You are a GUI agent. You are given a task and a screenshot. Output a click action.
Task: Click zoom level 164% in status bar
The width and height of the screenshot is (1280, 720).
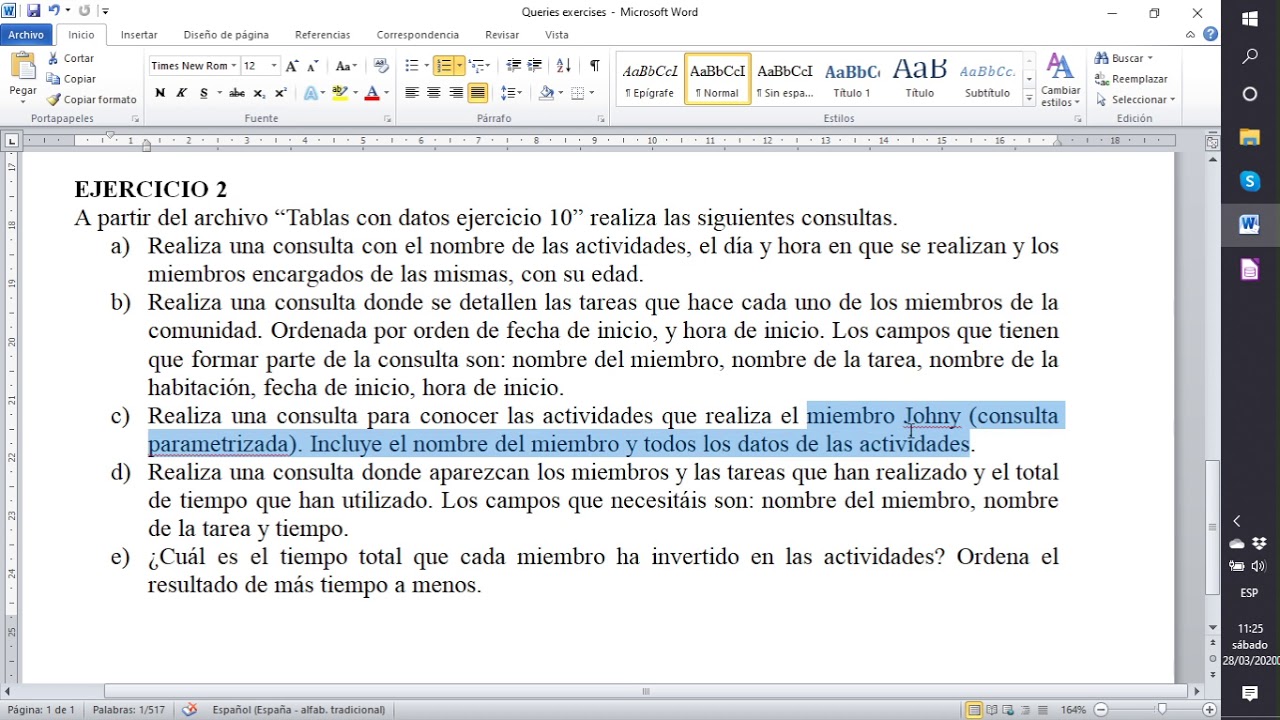[1074, 710]
